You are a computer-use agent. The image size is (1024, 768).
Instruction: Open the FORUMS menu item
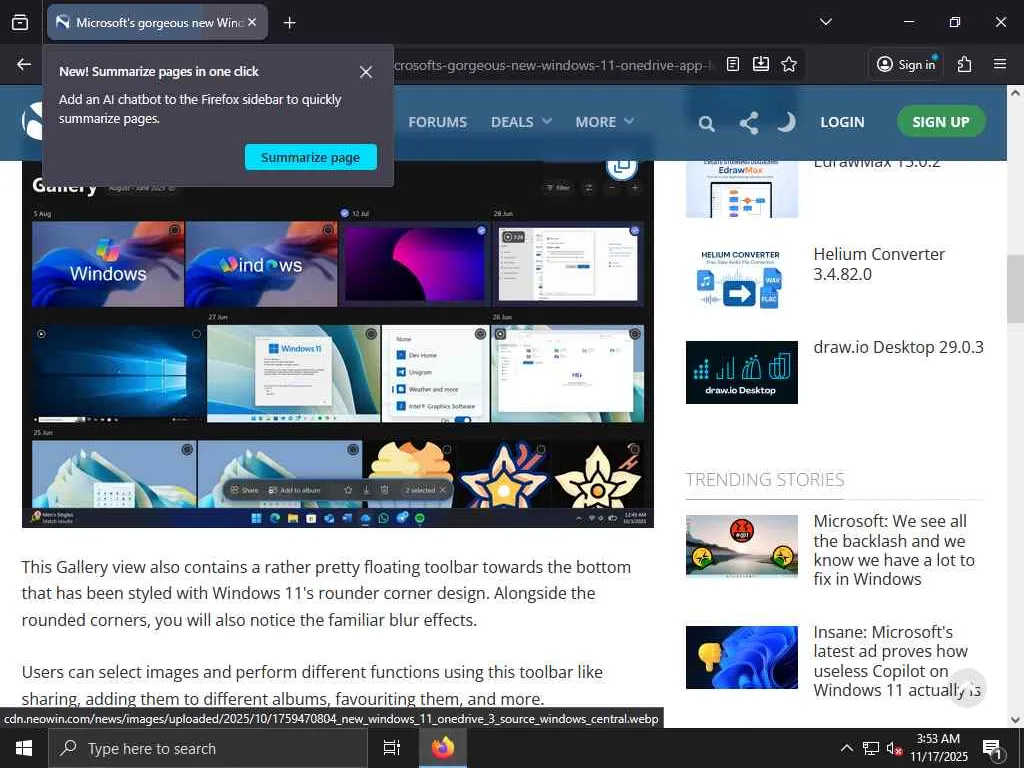438,122
